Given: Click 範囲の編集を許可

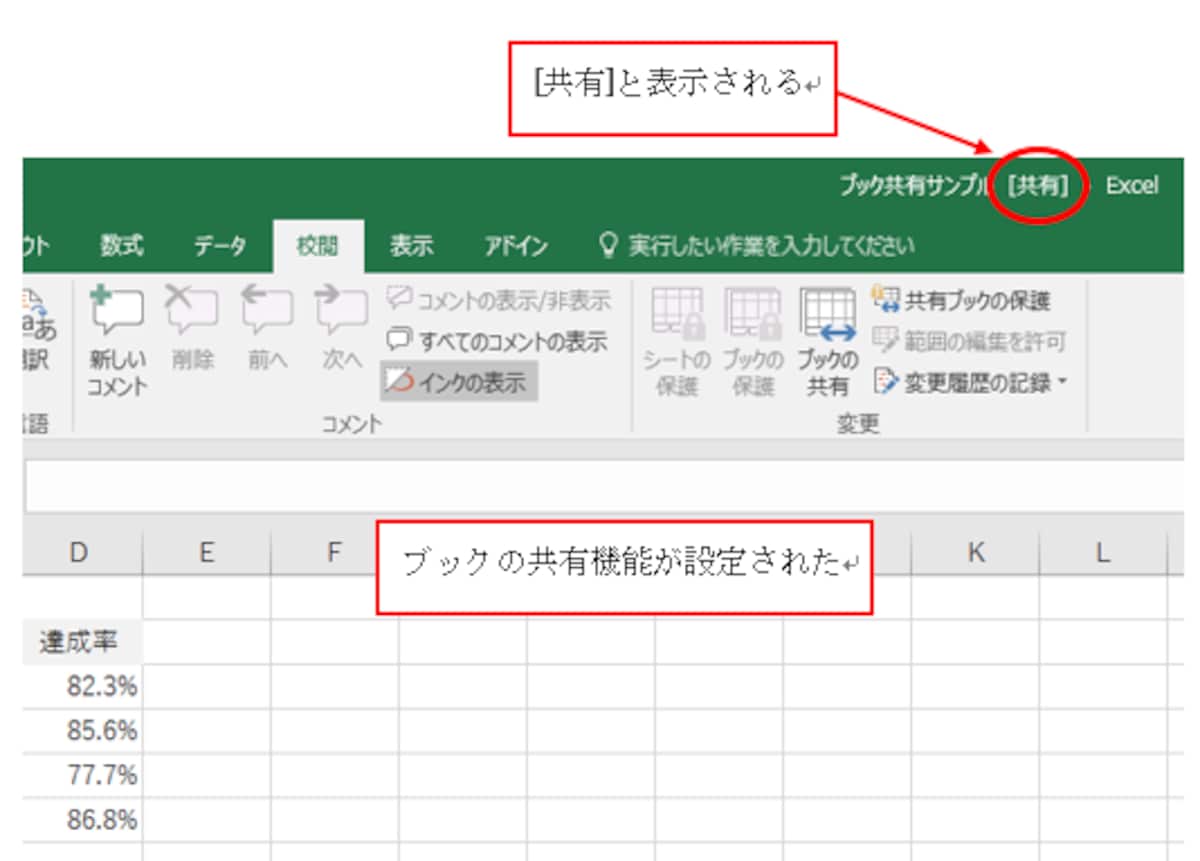Looking at the screenshot, I should (x=969, y=341).
